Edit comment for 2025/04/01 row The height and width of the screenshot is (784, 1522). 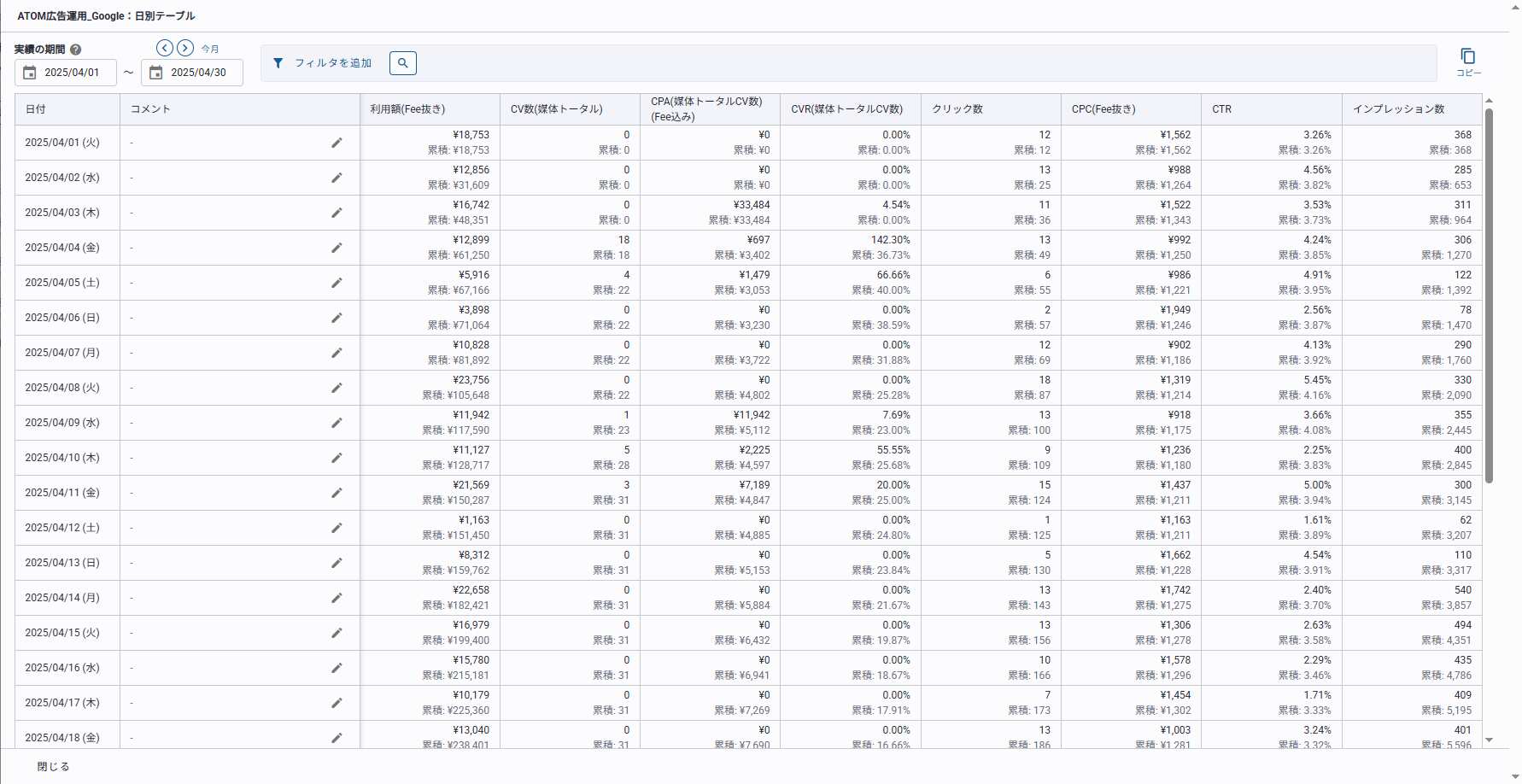337,143
